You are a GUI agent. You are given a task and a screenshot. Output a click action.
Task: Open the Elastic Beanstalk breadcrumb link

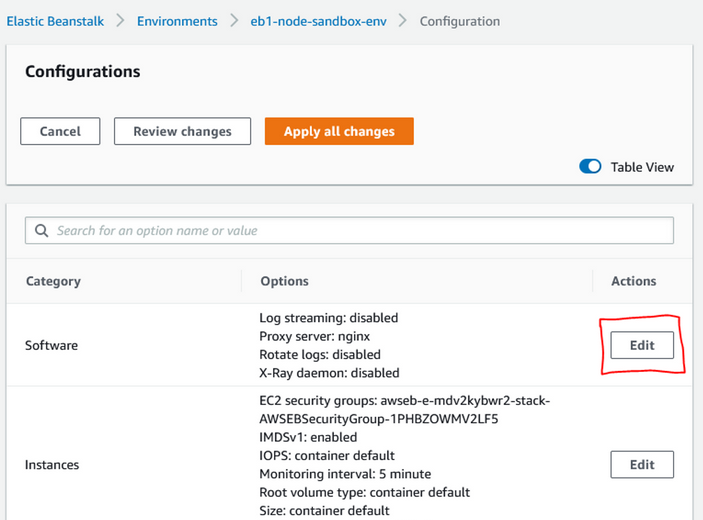pyautogui.click(x=55, y=21)
